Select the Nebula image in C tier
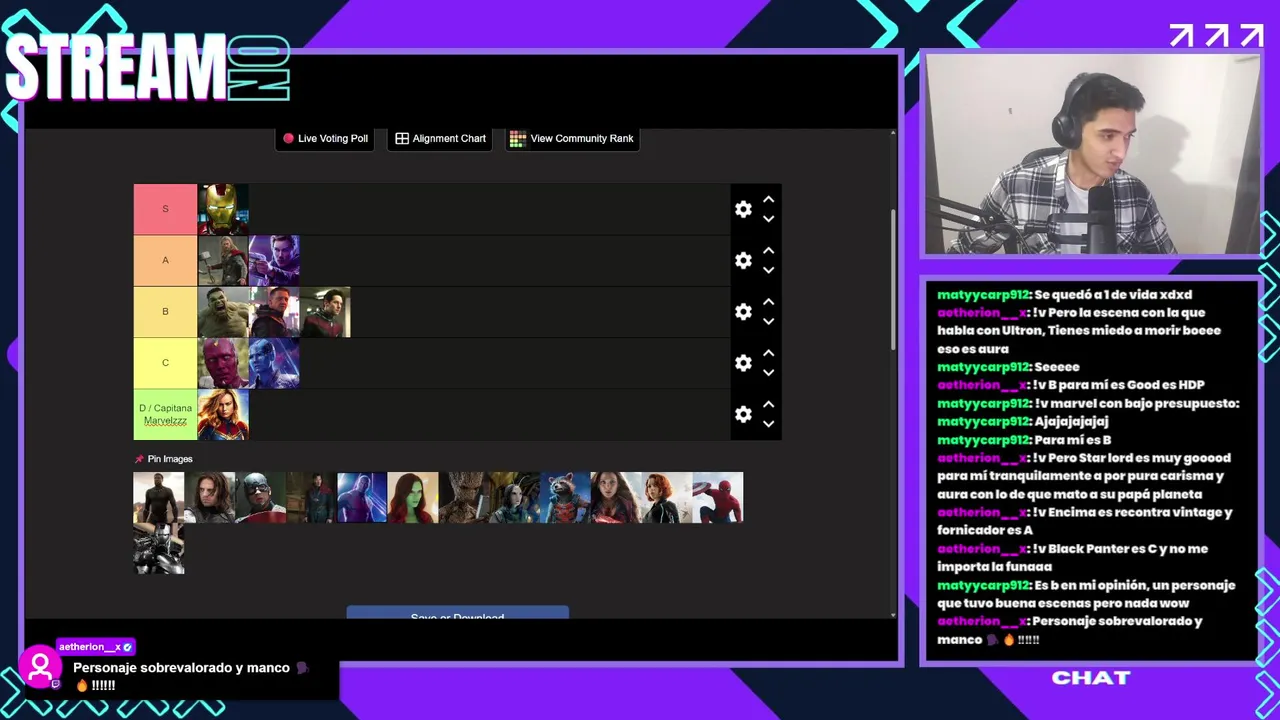This screenshot has height=720, width=1280. (x=274, y=362)
